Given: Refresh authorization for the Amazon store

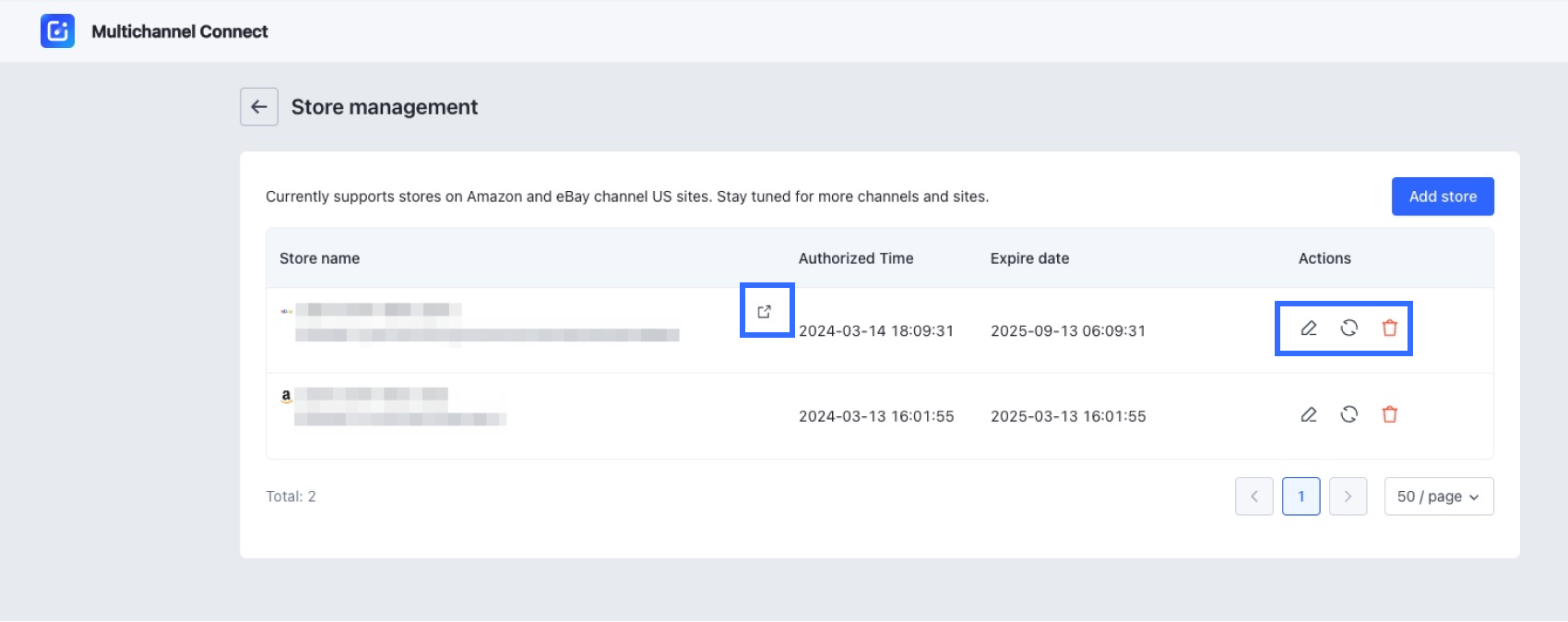Looking at the screenshot, I should 1349,415.
